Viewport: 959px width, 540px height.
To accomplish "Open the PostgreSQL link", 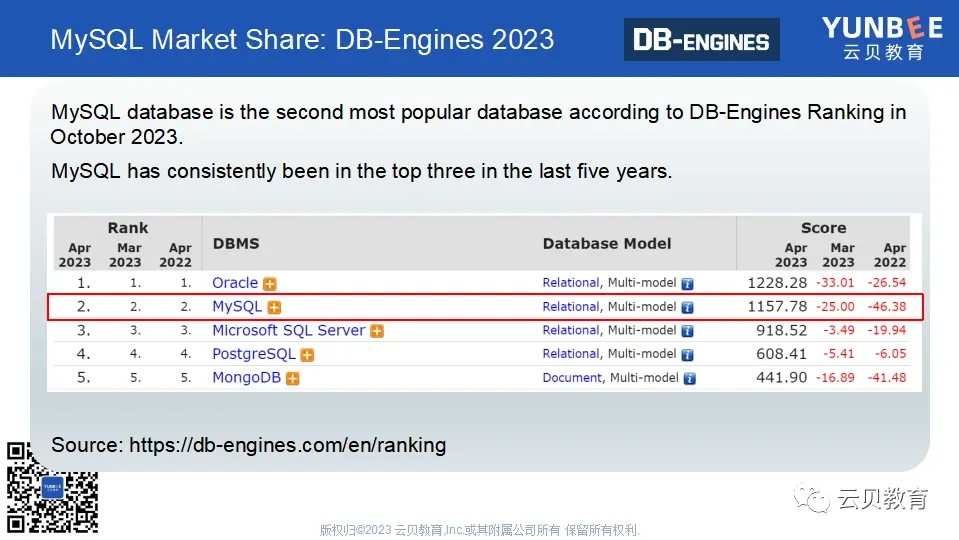I will click(x=254, y=354).
